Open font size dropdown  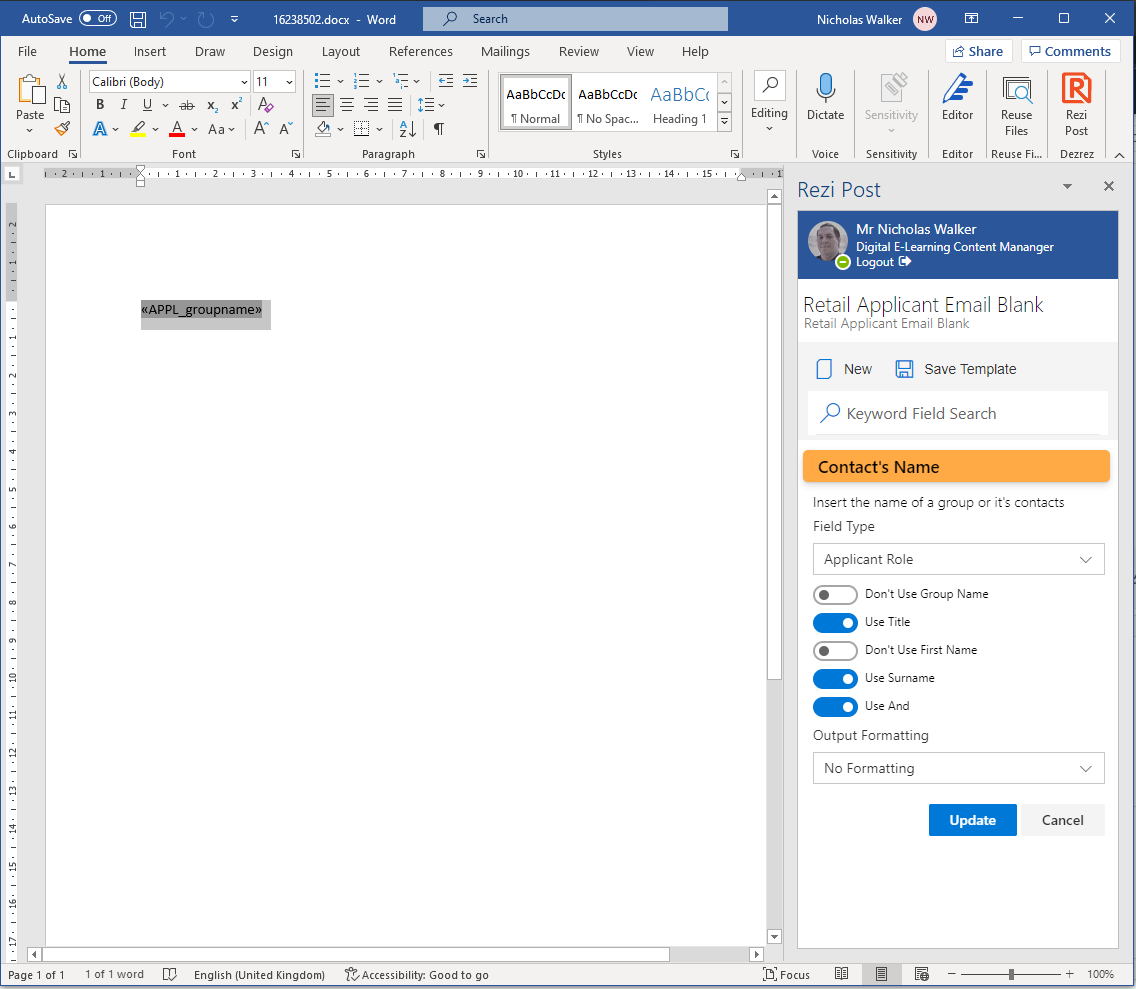point(289,82)
